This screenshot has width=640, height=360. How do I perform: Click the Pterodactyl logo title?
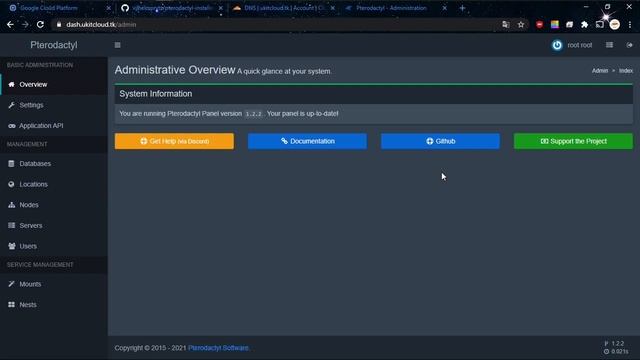pos(54,45)
